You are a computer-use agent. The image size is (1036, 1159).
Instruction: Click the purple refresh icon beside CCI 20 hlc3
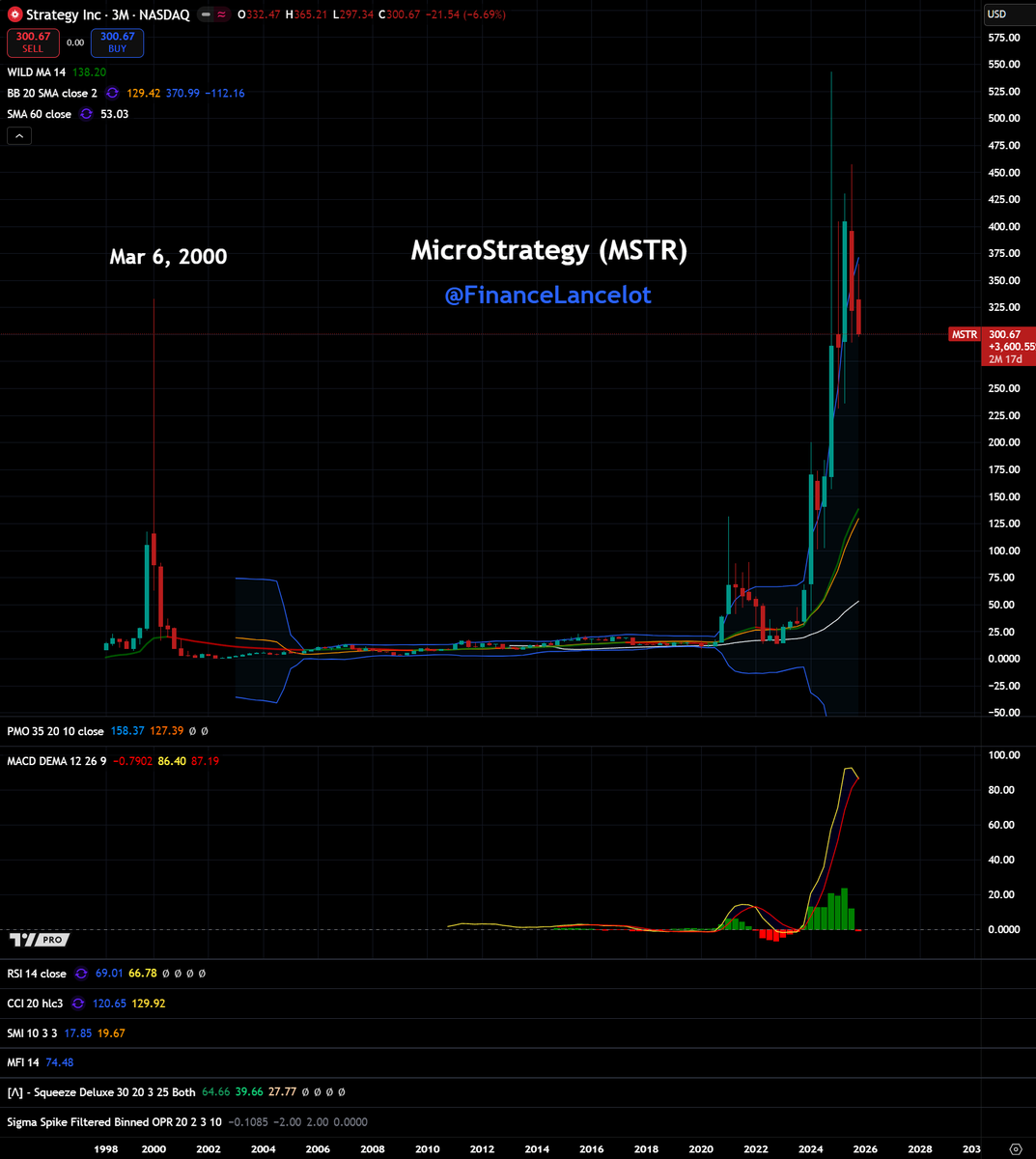(x=78, y=1004)
